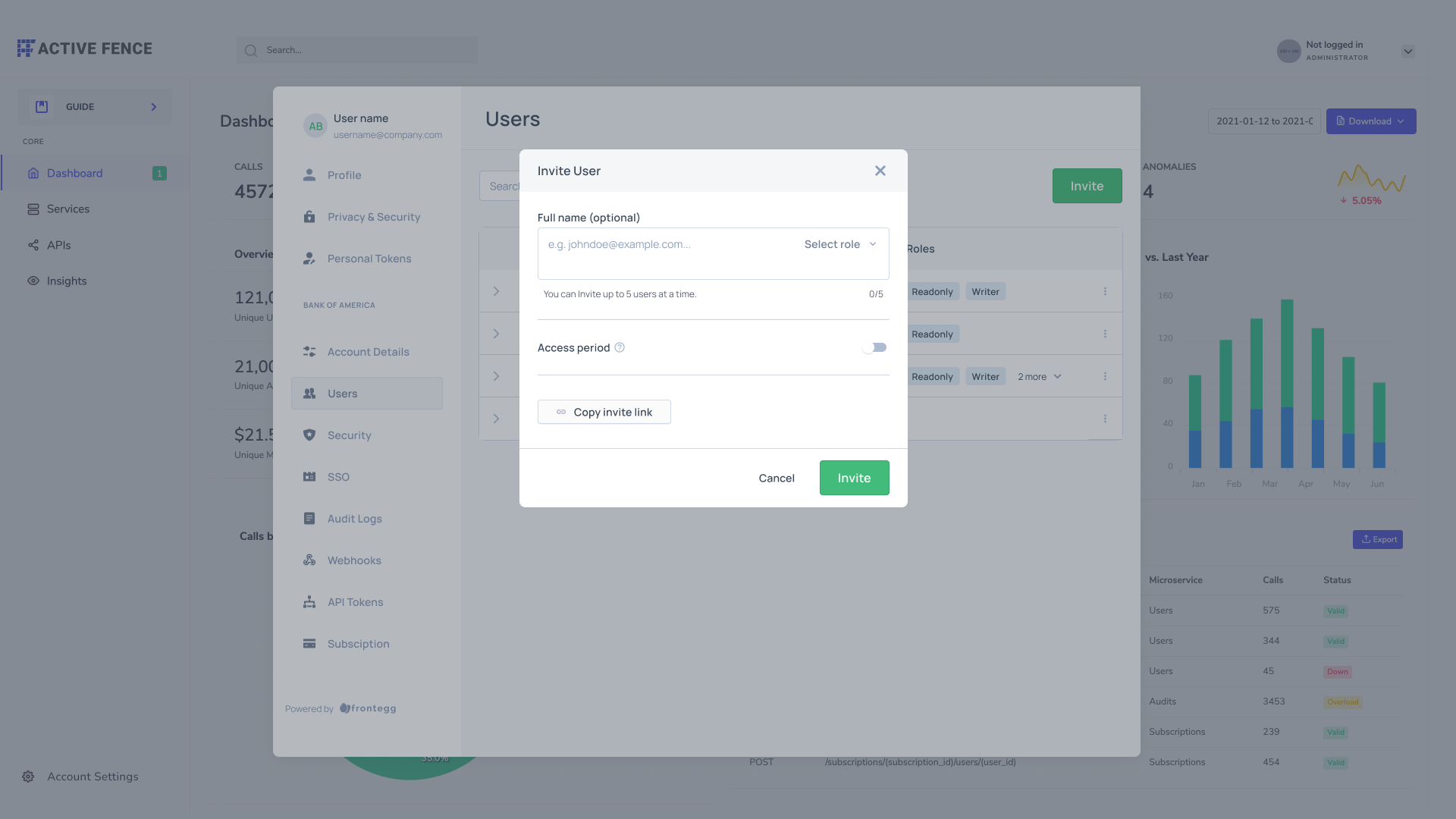The image size is (1456, 819).
Task: Click the Profile icon in account menu
Action: coord(309,175)
